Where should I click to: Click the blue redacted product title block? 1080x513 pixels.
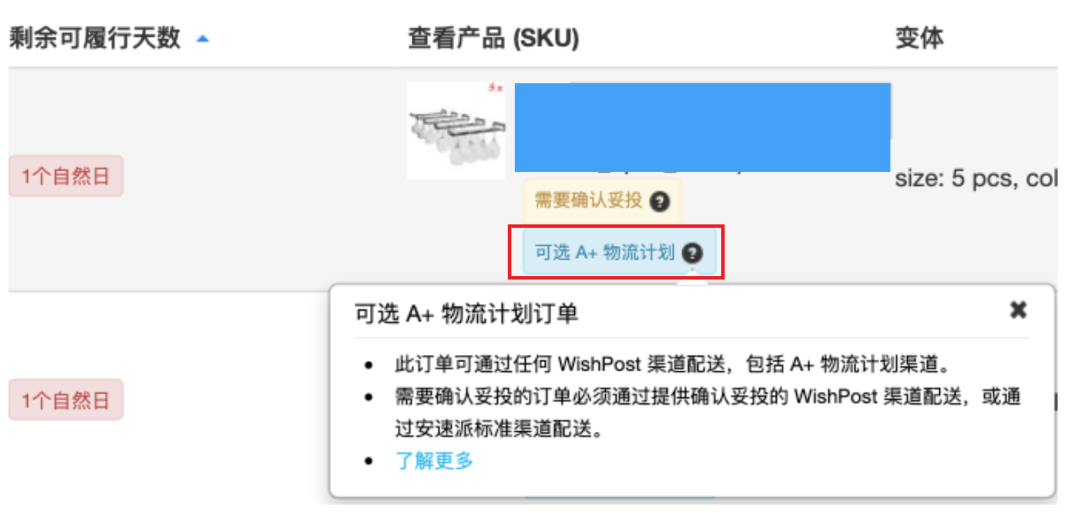pos(702,127)
